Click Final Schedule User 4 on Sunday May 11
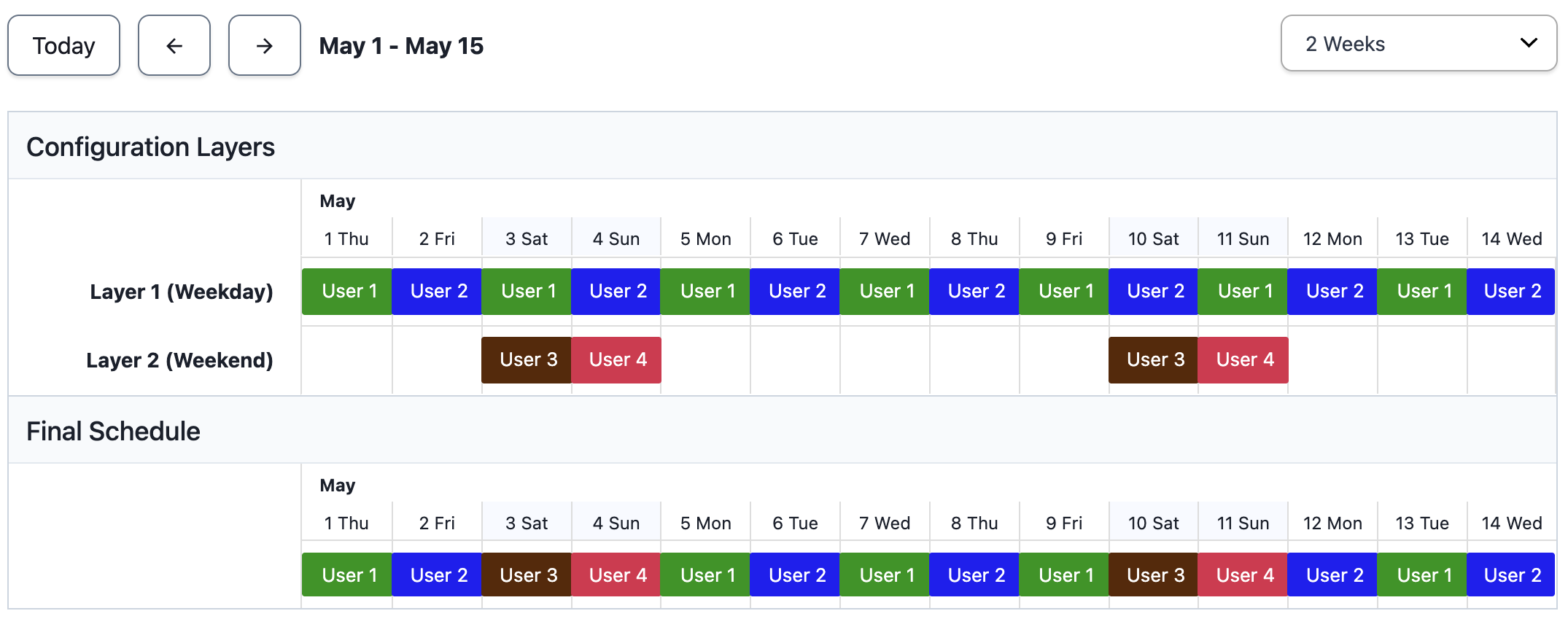This screenshot has width=1568, height=627. pyautogui.click(x=1243, y=575)
